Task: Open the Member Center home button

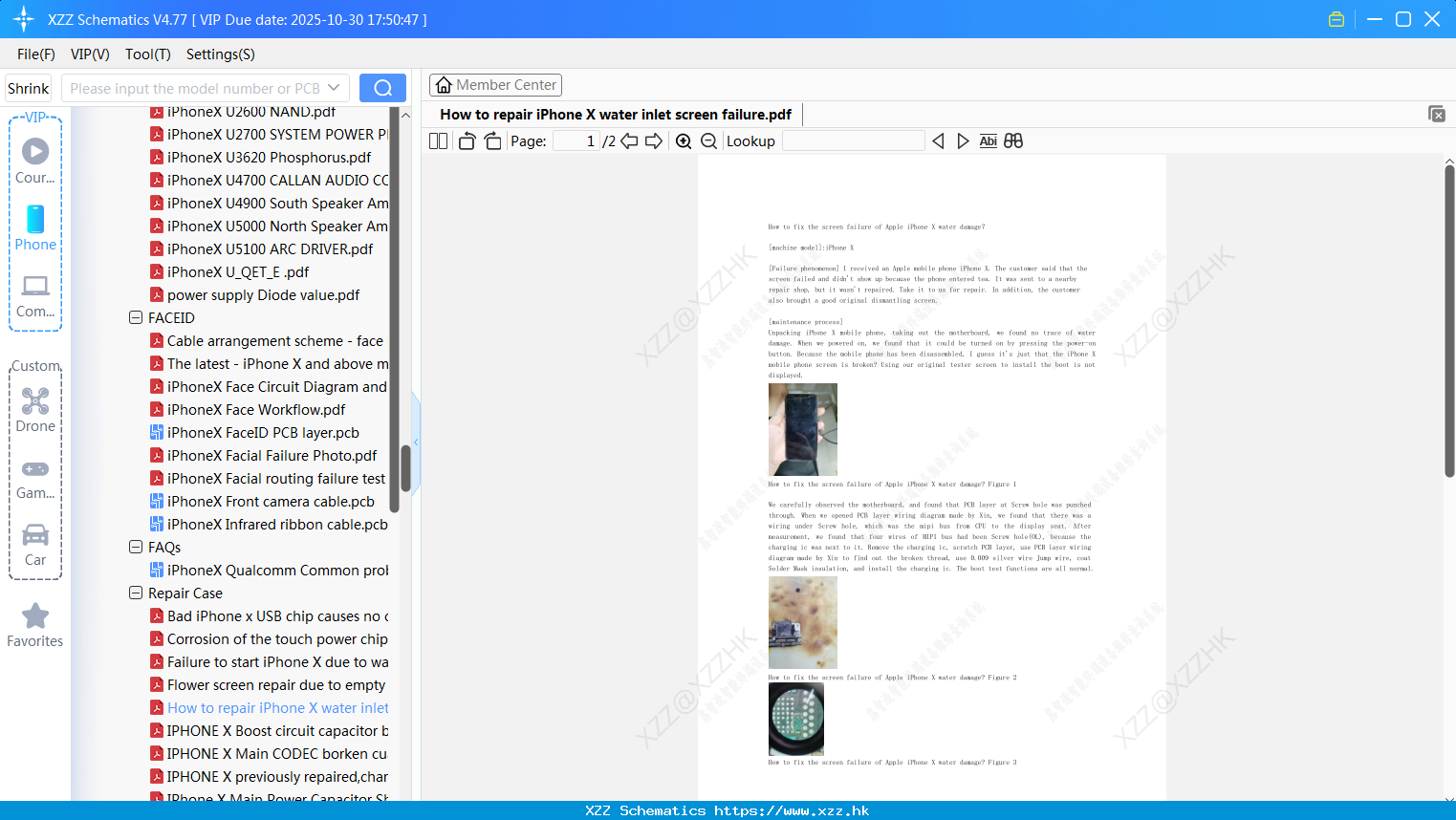Action: click(495, 85)
